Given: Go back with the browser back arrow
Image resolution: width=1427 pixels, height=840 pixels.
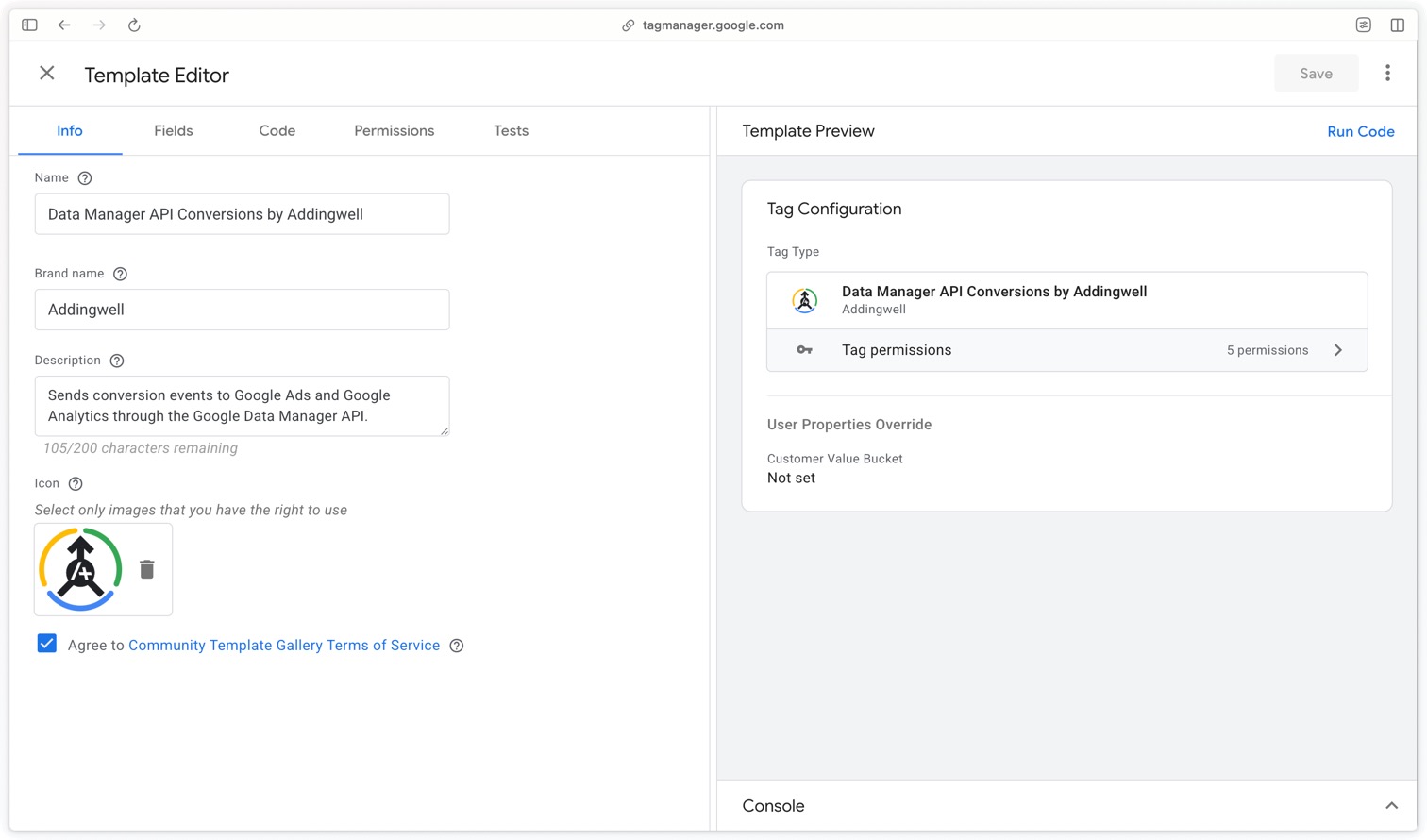Looking at the screenshot, I should click(x=64, y=25).
